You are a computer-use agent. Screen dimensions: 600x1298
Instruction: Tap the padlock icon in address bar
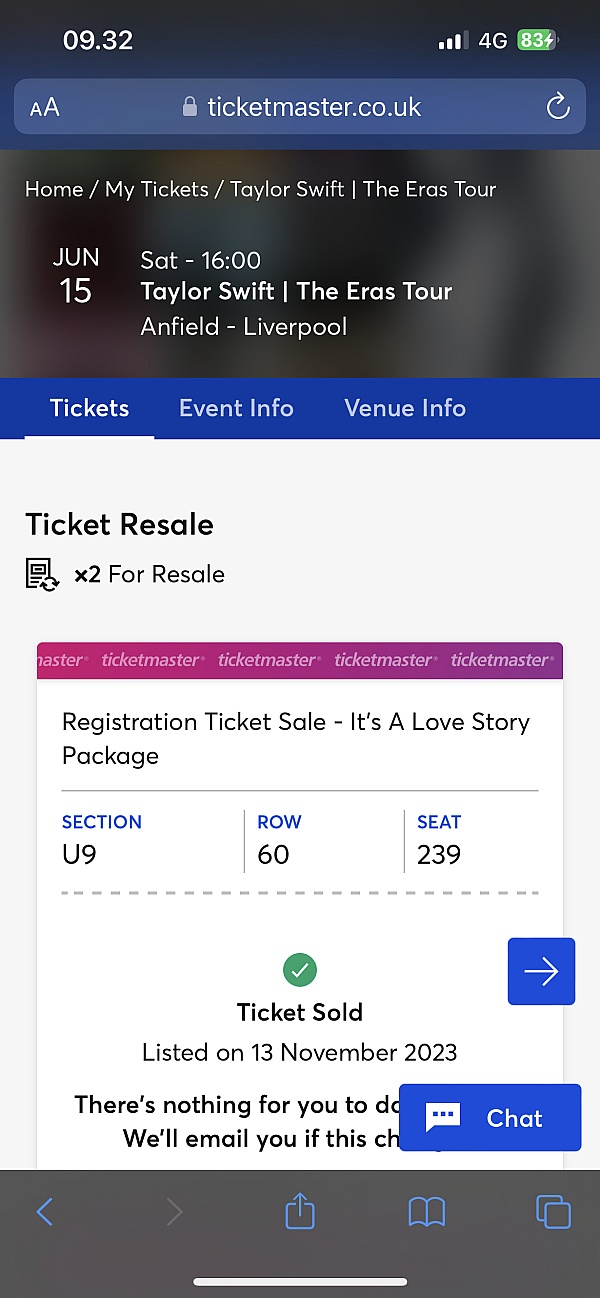[x=190, y=107]
